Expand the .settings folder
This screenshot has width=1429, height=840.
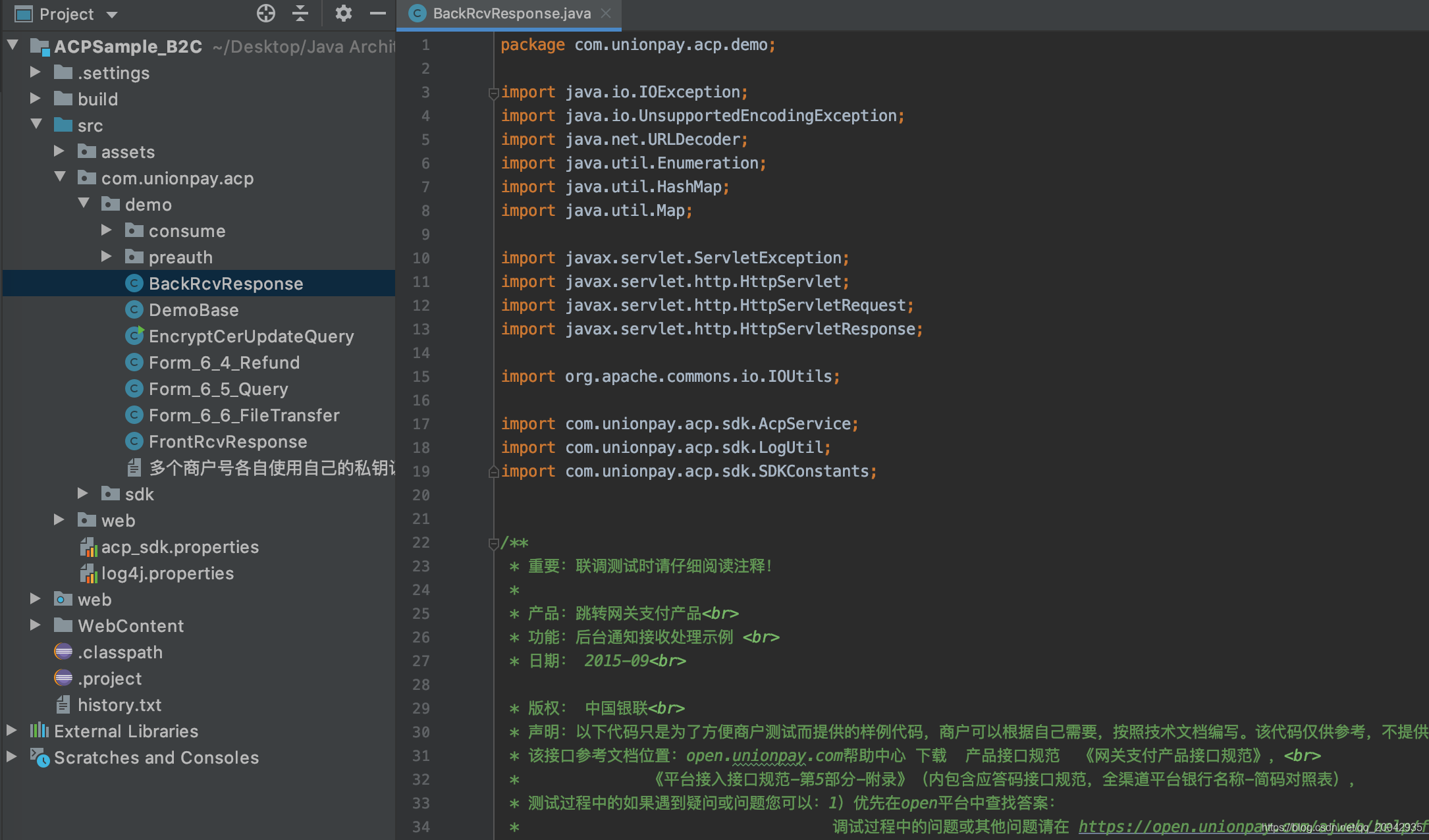(36, 72)
